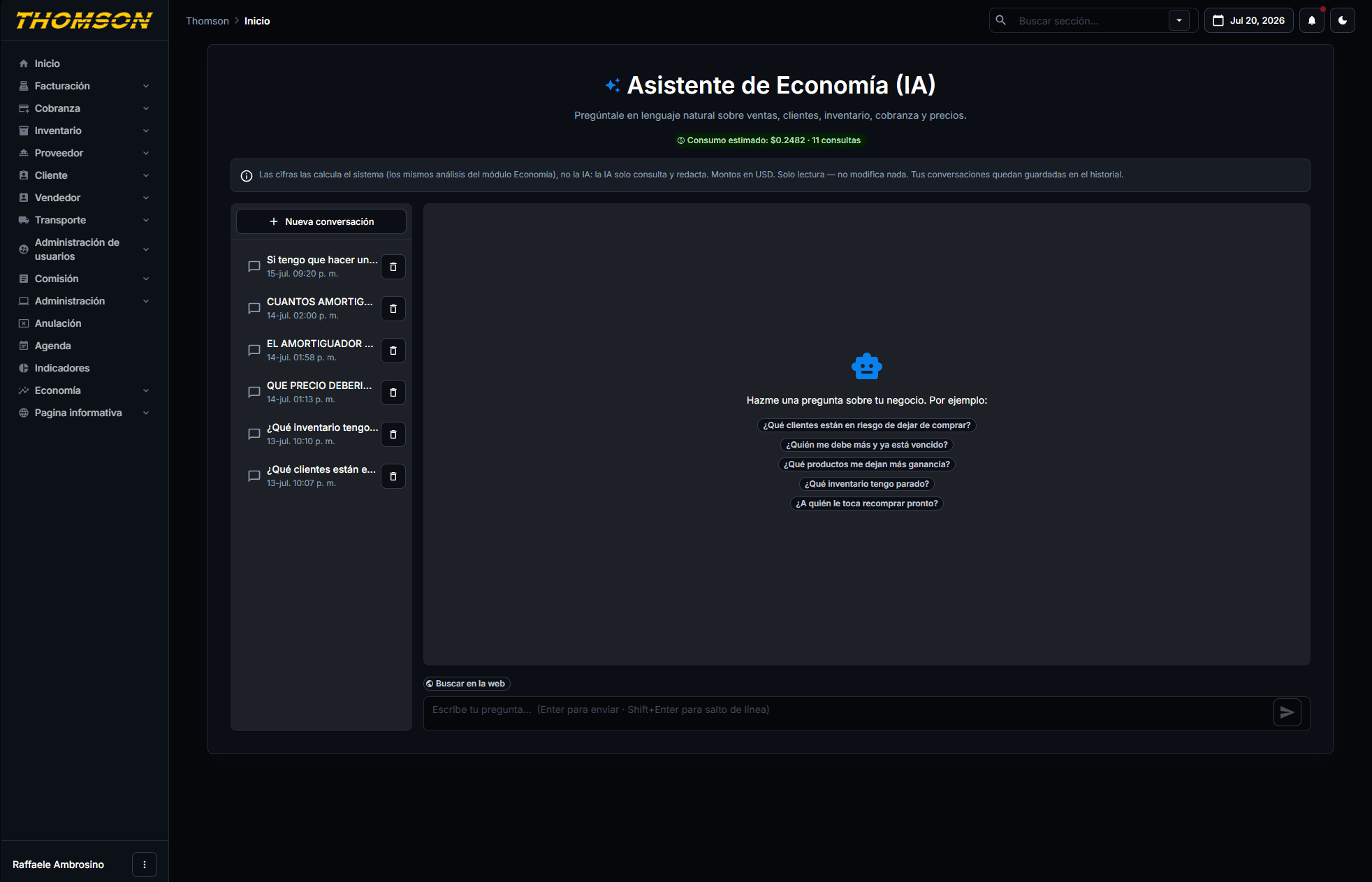This screenshot has width=1372, height=882.
Task: Open the Vendedor menu item
Action: [x=85, y=198]
